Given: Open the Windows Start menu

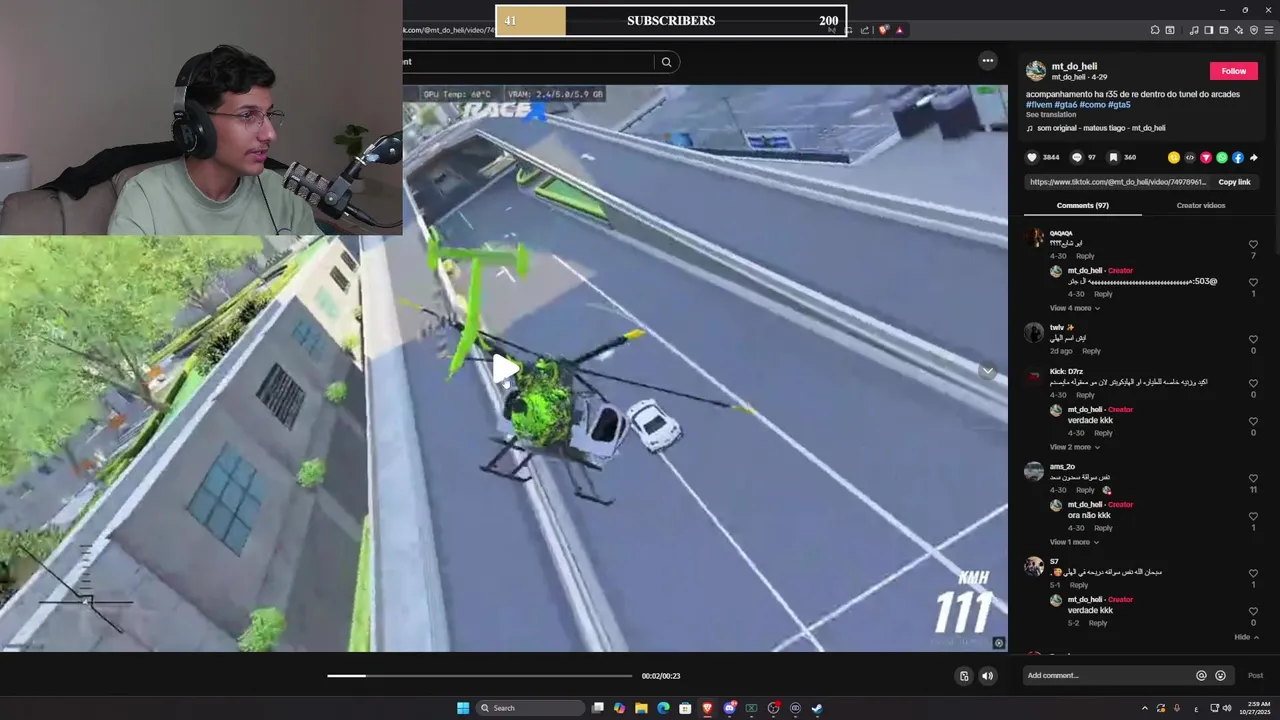Looking at the screenshot, I should (x=463, y=708).
